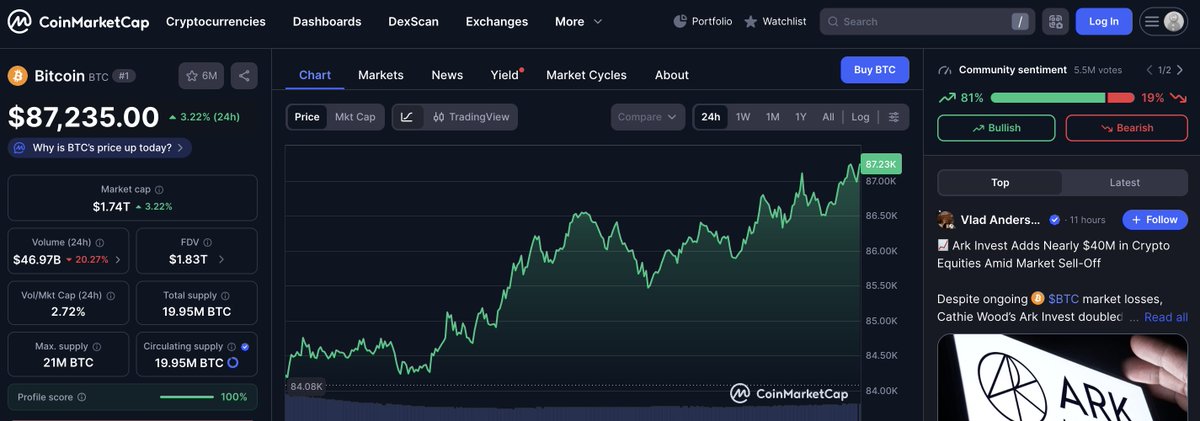Go to next sentiment page arrow

1180,70
